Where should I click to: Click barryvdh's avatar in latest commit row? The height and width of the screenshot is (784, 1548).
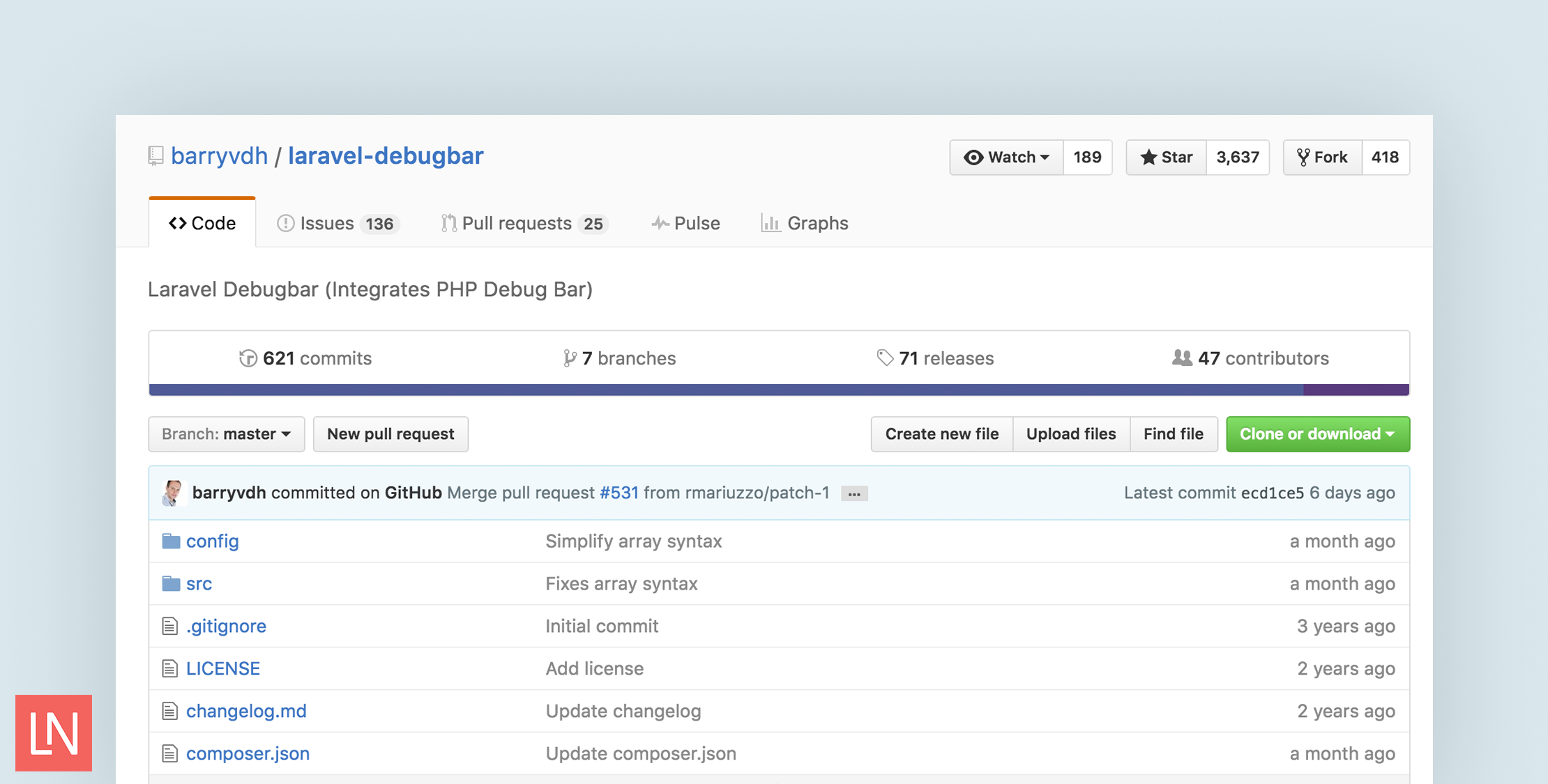pyautogui.click(x=173, y=493)
